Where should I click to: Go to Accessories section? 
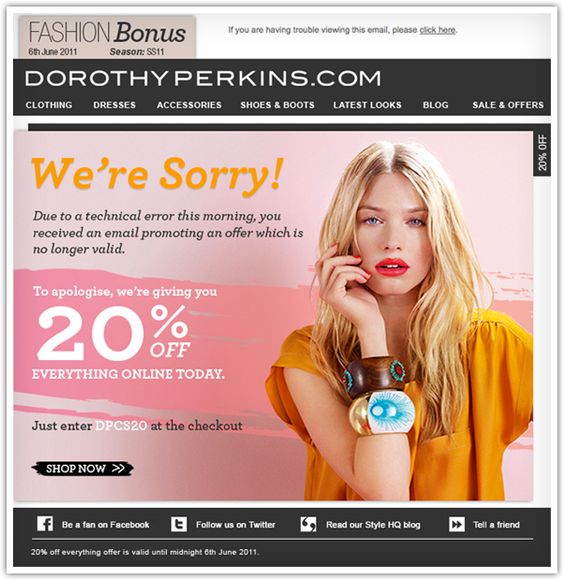(x=189, y=105)
